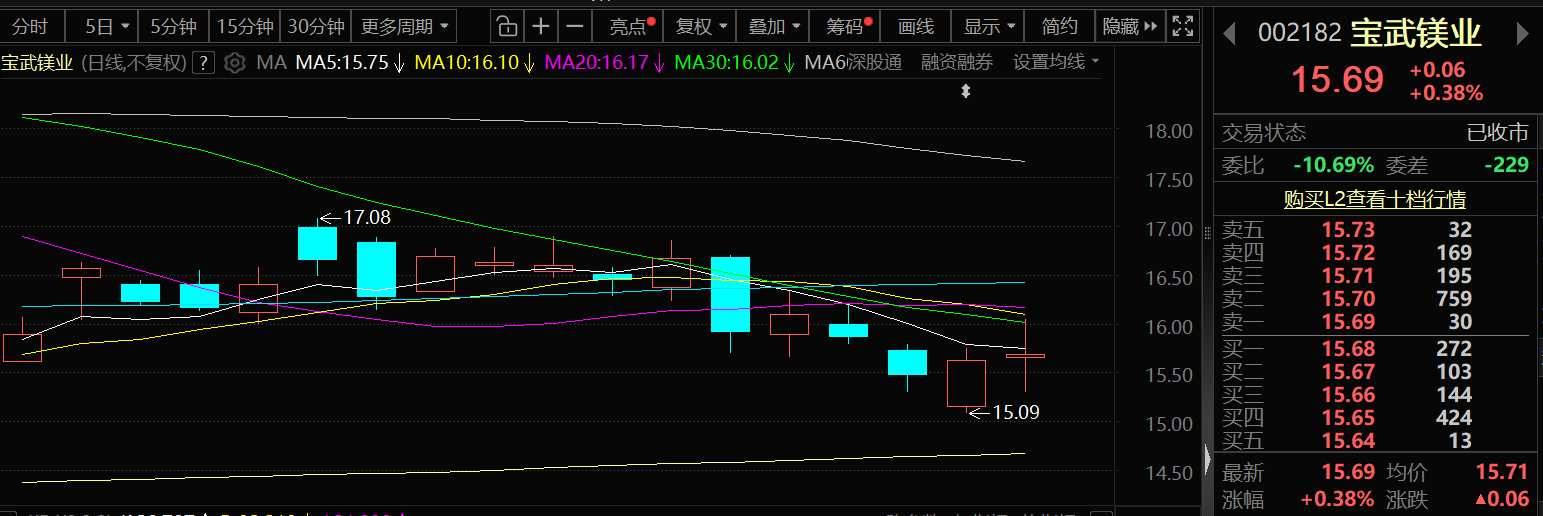This screenshot has height=516, width=1543.
Task: Open the 设置均线 dropdown
Action: [1055, 62]
